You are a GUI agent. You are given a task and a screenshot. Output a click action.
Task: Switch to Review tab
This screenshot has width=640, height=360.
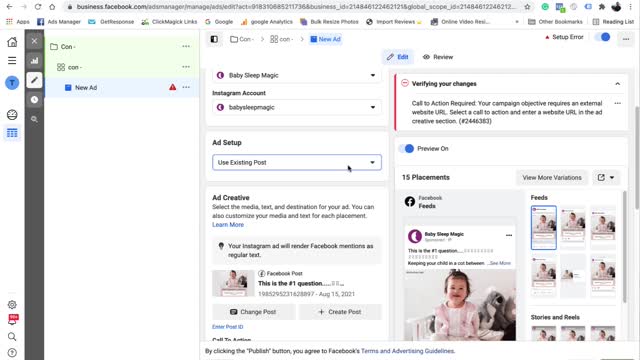438,57
